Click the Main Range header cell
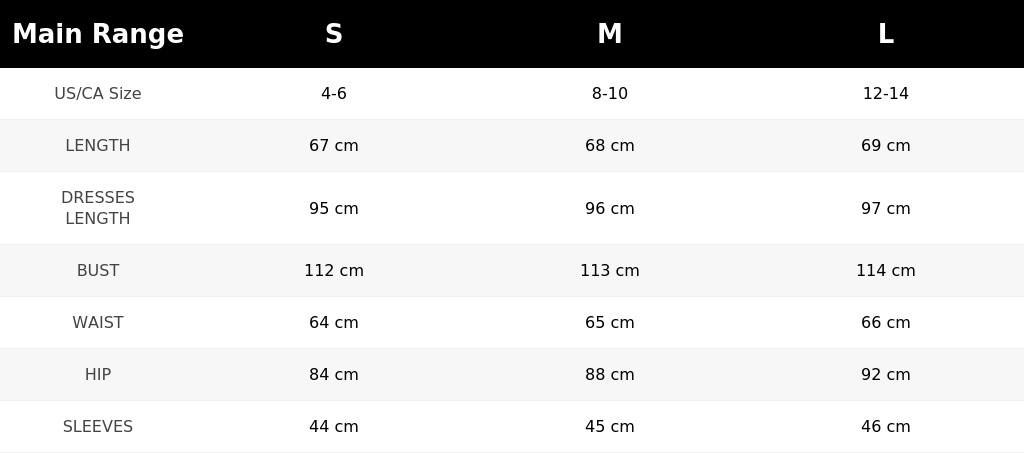1024x453 pixels. tap(98, 34)
